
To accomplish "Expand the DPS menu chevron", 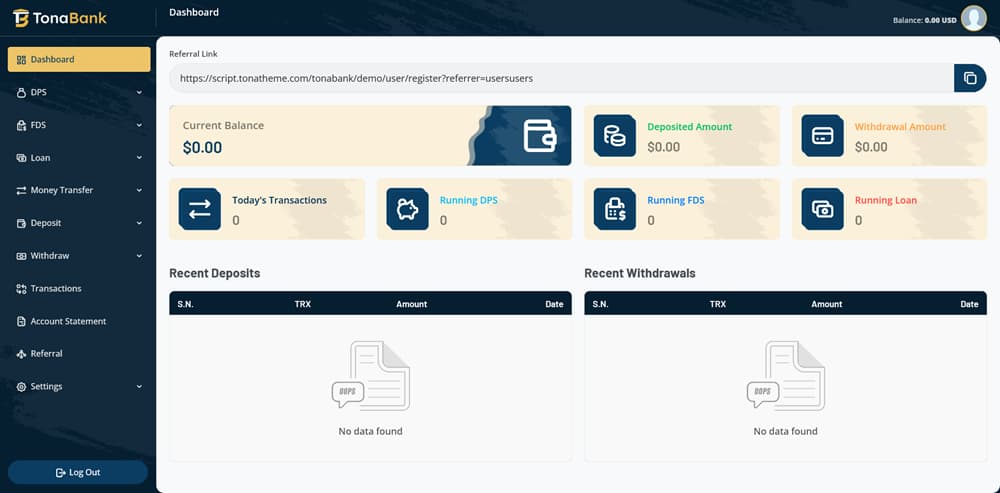I will [139, 92].
